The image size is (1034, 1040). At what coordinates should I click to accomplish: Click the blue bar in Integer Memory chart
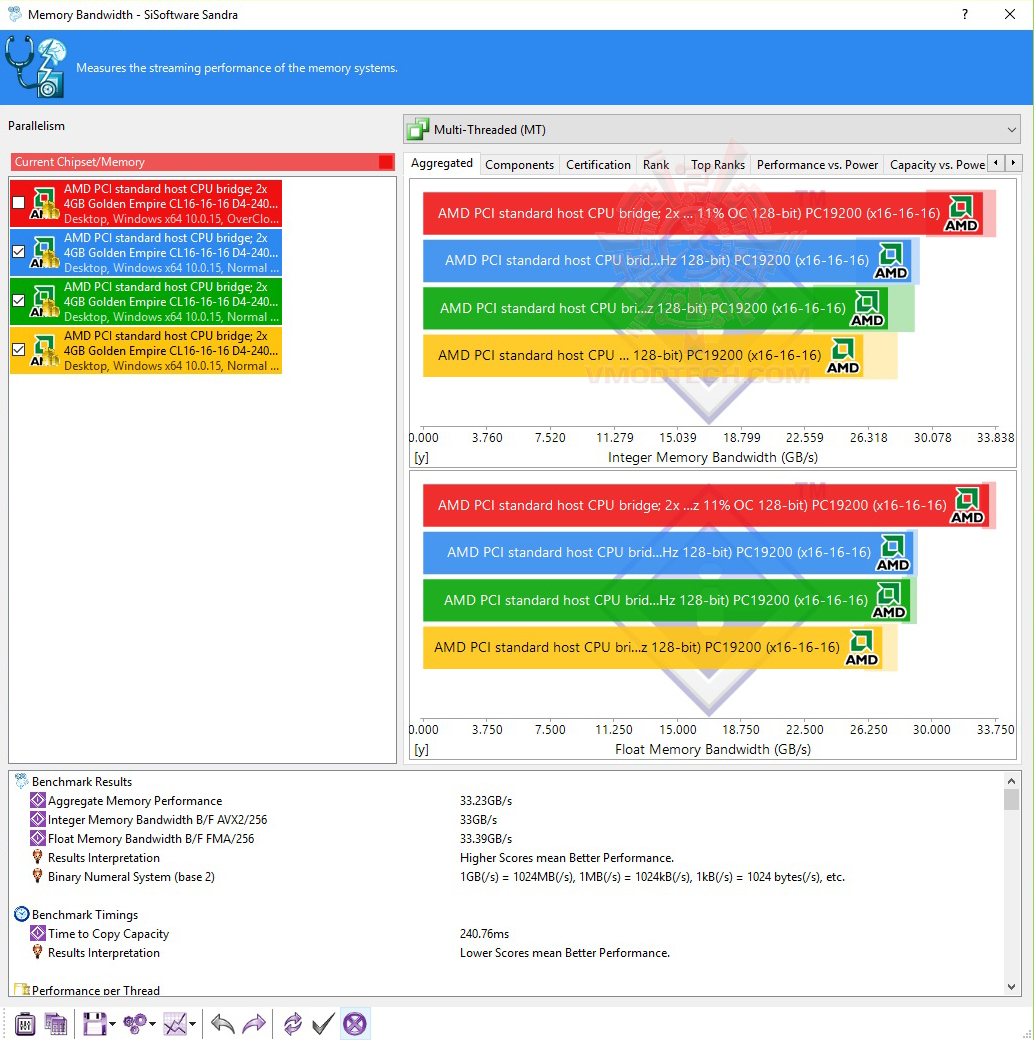(x=667, y=261)
